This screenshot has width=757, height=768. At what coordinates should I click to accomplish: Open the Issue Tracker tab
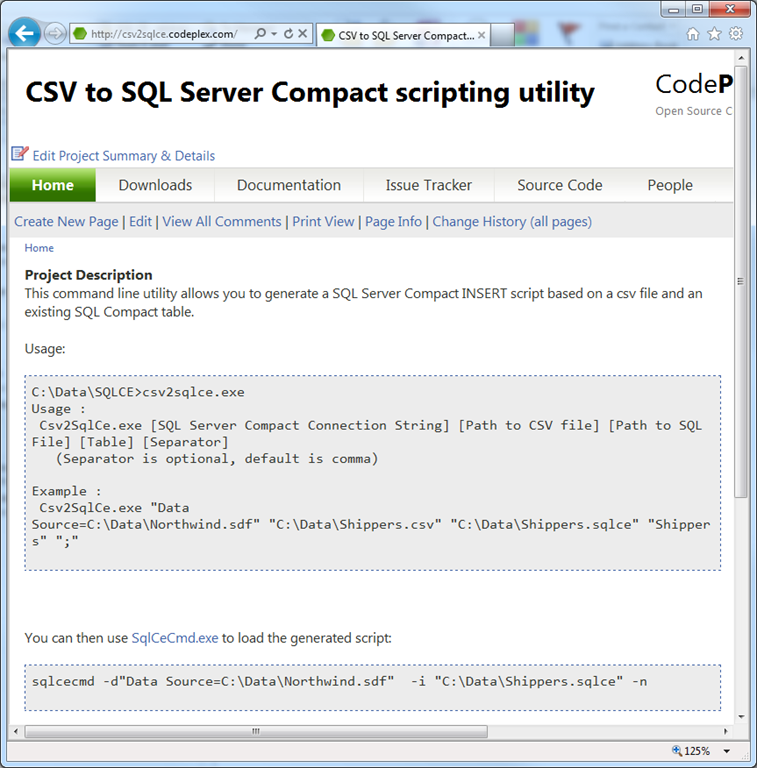pos(428,185)
